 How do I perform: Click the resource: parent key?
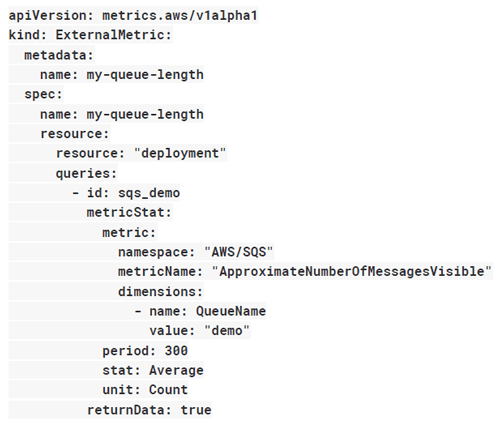(75, 134)
